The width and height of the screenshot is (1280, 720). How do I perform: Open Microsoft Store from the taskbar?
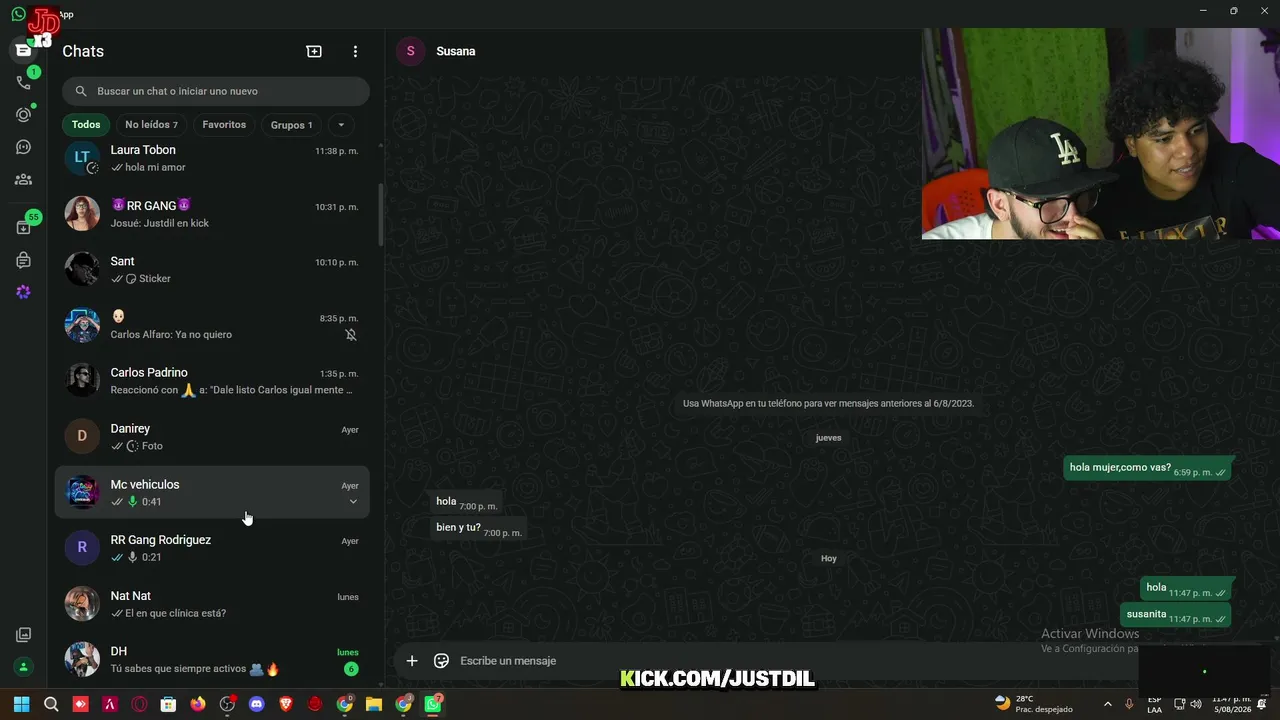point(169,704)
